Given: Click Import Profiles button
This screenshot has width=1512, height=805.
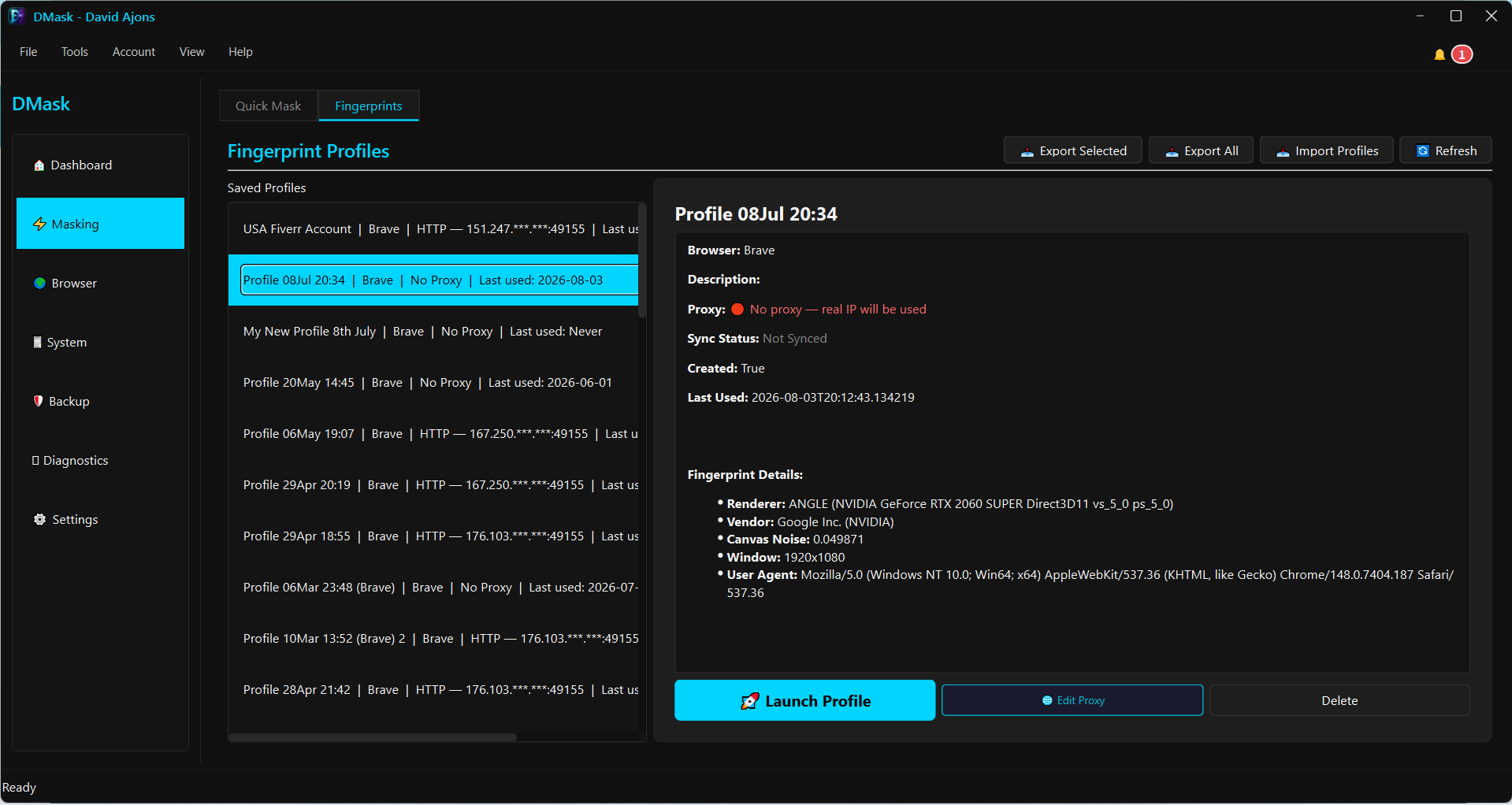Looking at the screenshot, I should (1326, 151).
